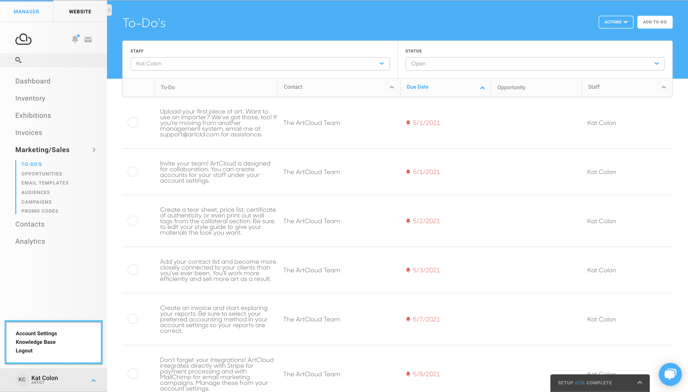
Task: Sort by the Staff column arrow
Action: tap(663, 87)
